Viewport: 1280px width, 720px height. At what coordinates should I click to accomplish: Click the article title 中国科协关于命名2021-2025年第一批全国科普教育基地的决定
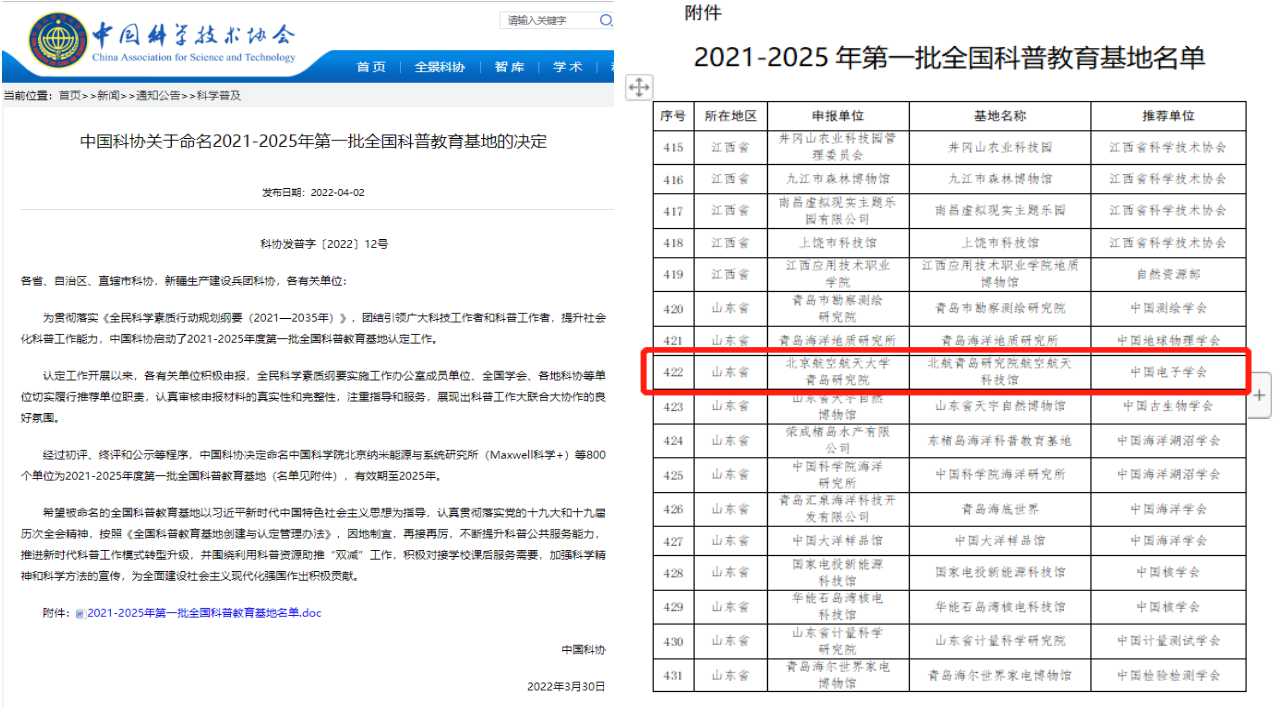click(314, 141)
